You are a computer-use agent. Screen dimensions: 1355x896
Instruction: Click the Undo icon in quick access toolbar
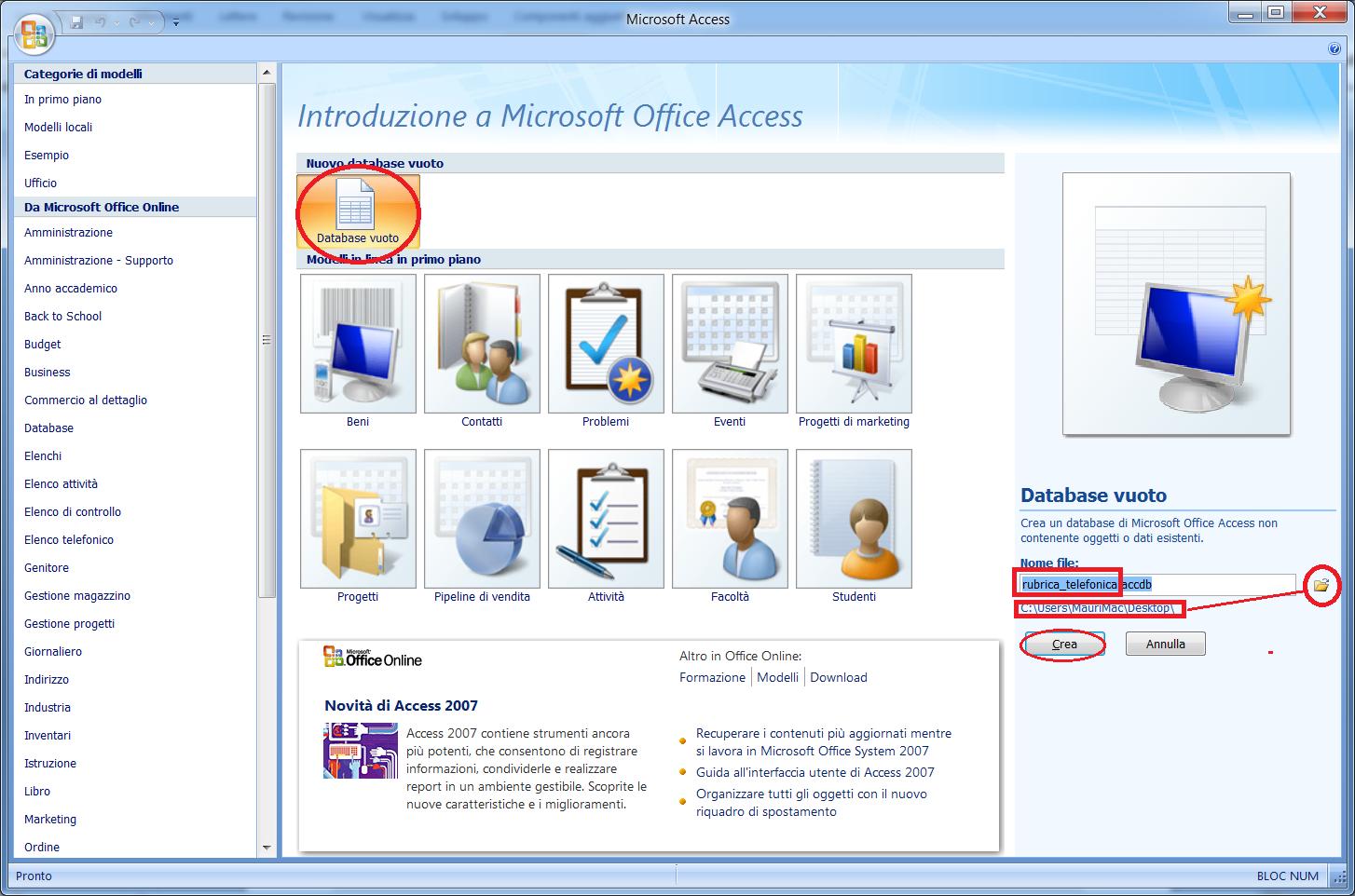(x=100, y=21)
